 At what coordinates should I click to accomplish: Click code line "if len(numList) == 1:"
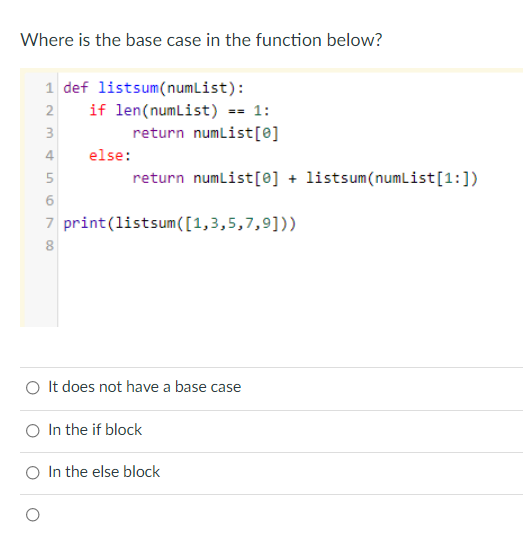179,110
